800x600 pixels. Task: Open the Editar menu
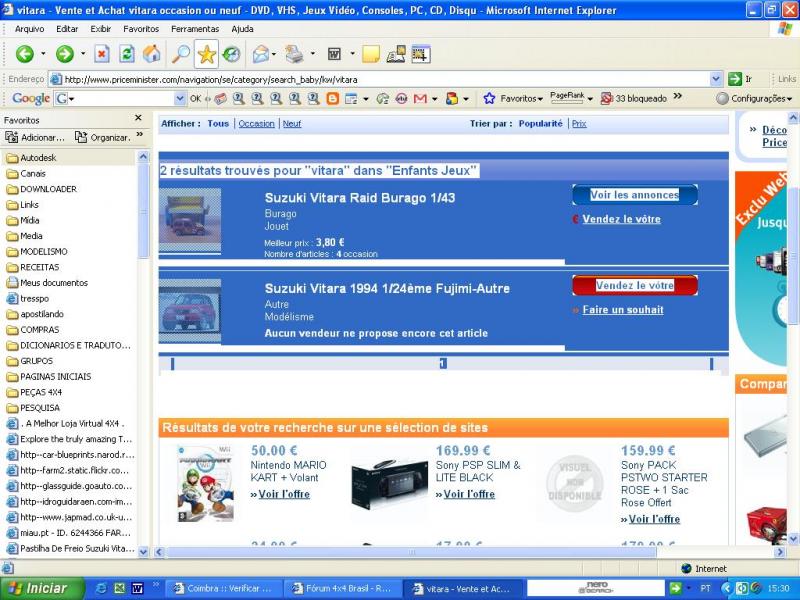point(67,29)
